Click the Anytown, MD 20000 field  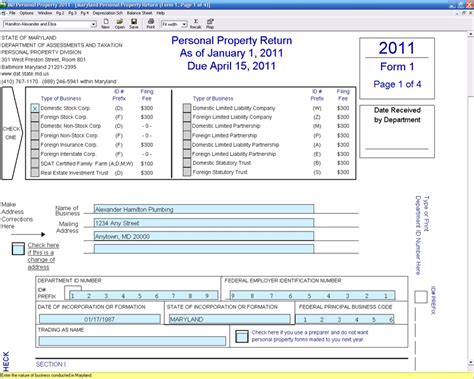click(204, 236)
